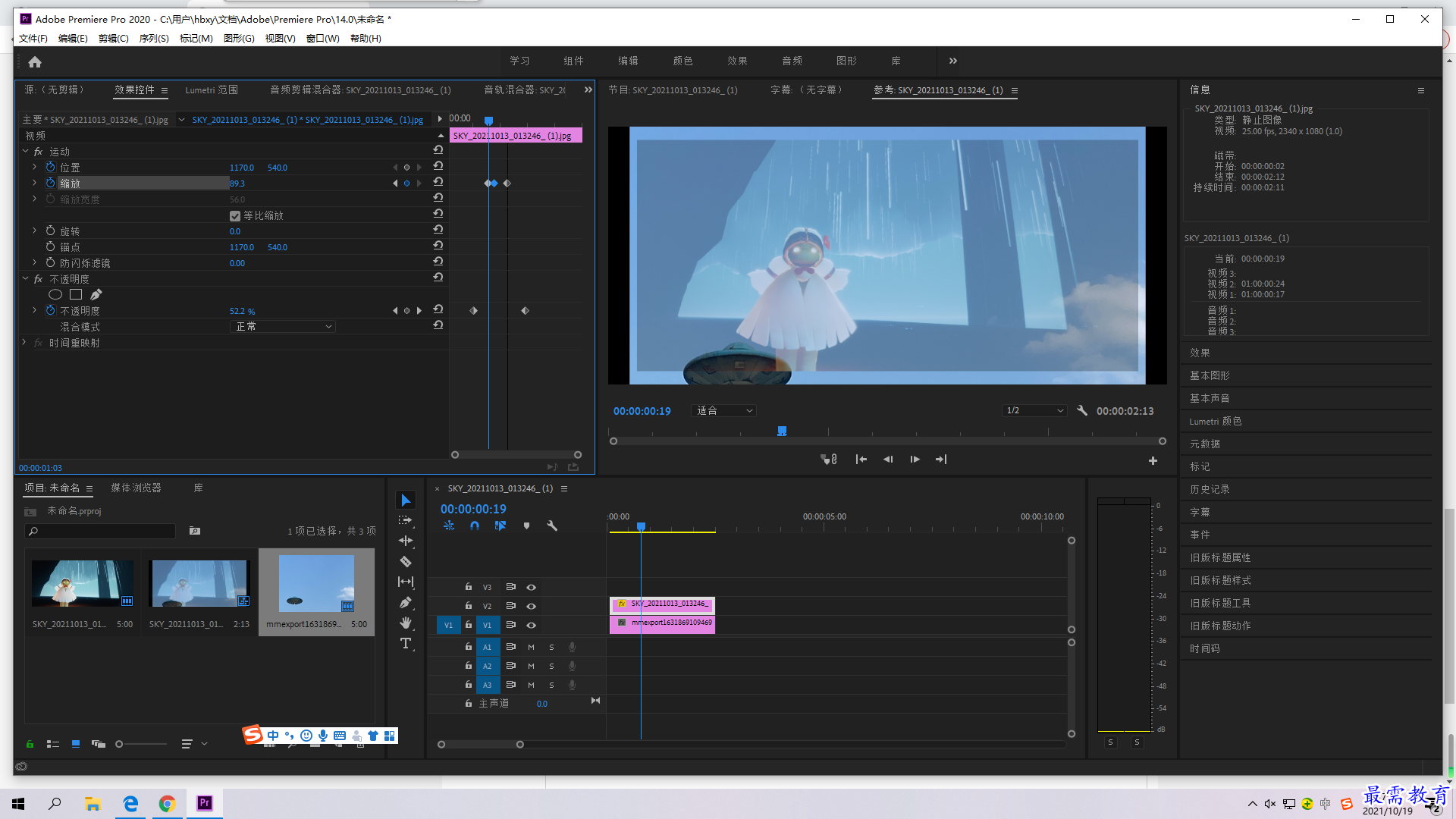Reset the Scale parameter

coord(438,183)
